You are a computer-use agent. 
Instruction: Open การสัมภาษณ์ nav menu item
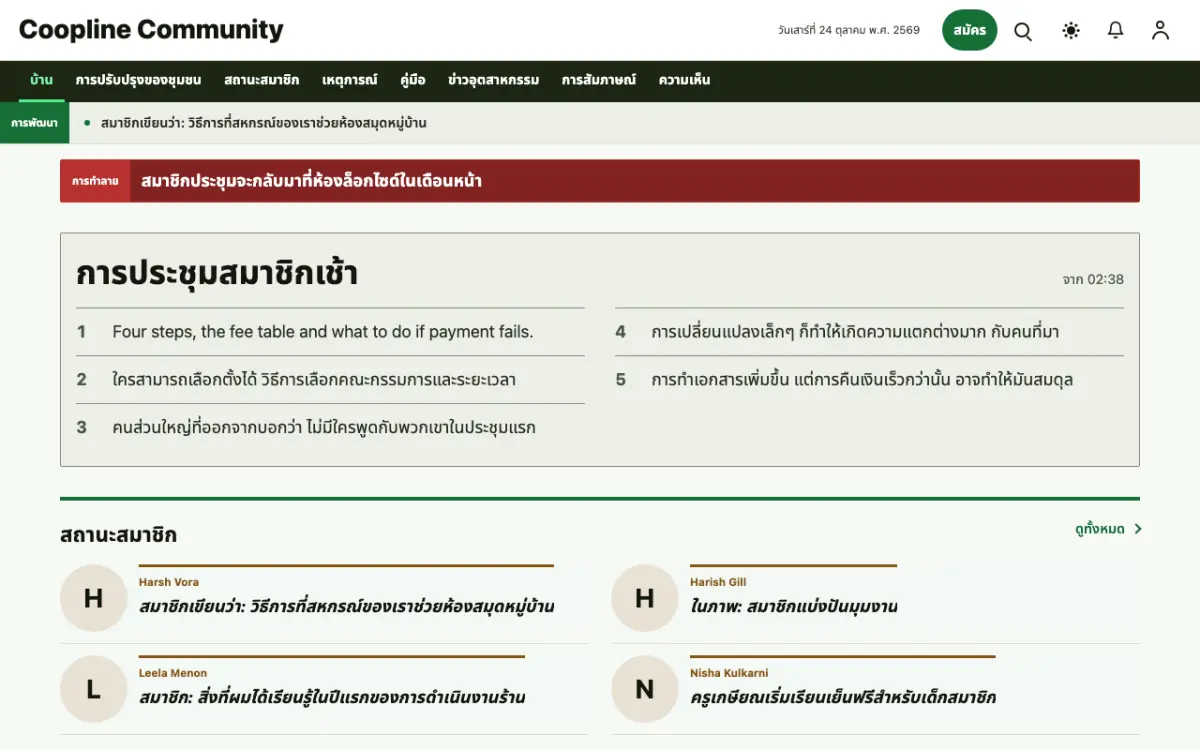(599, 80)
